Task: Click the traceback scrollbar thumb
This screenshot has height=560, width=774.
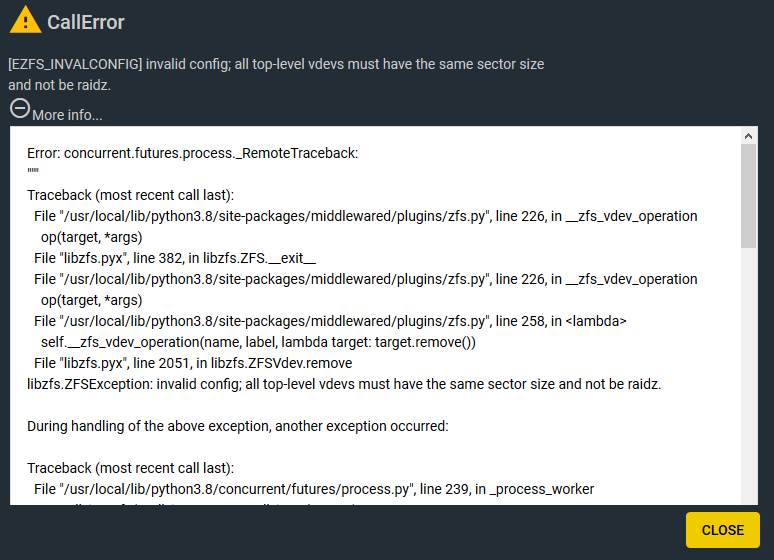Action: tap(748, 197)
